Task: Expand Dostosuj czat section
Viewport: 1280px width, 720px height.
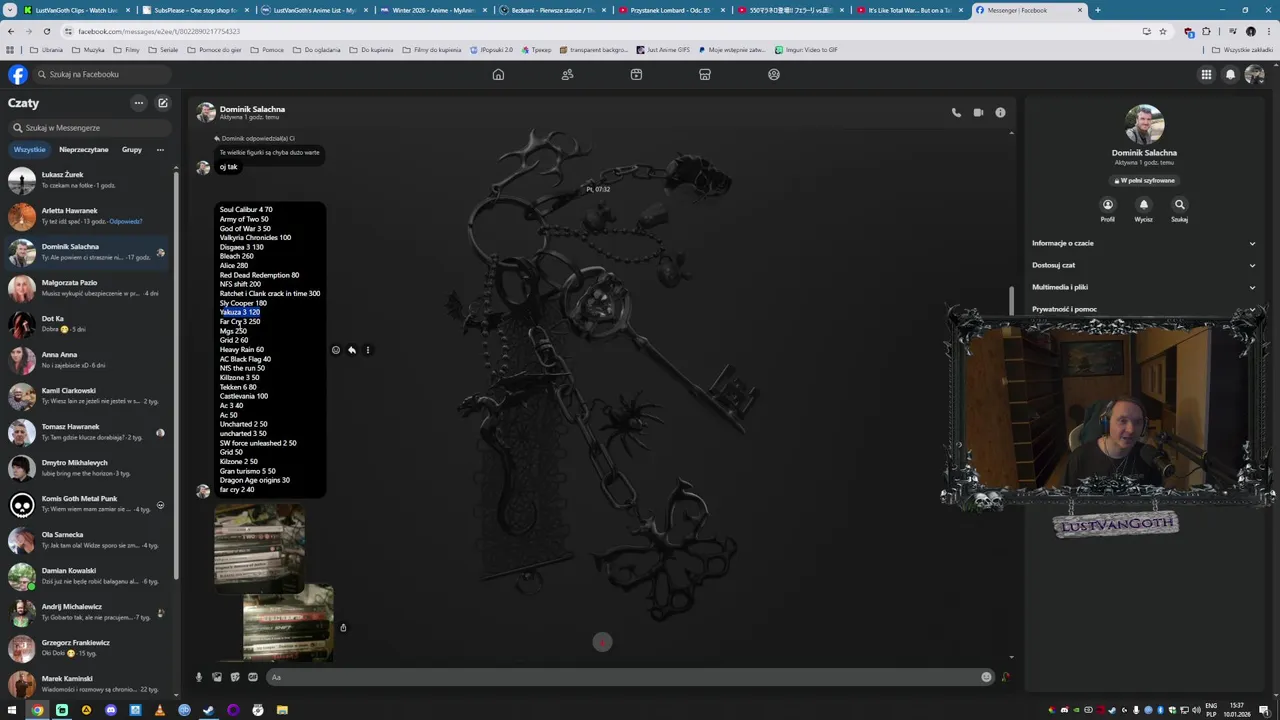Action: point(1144,265)
